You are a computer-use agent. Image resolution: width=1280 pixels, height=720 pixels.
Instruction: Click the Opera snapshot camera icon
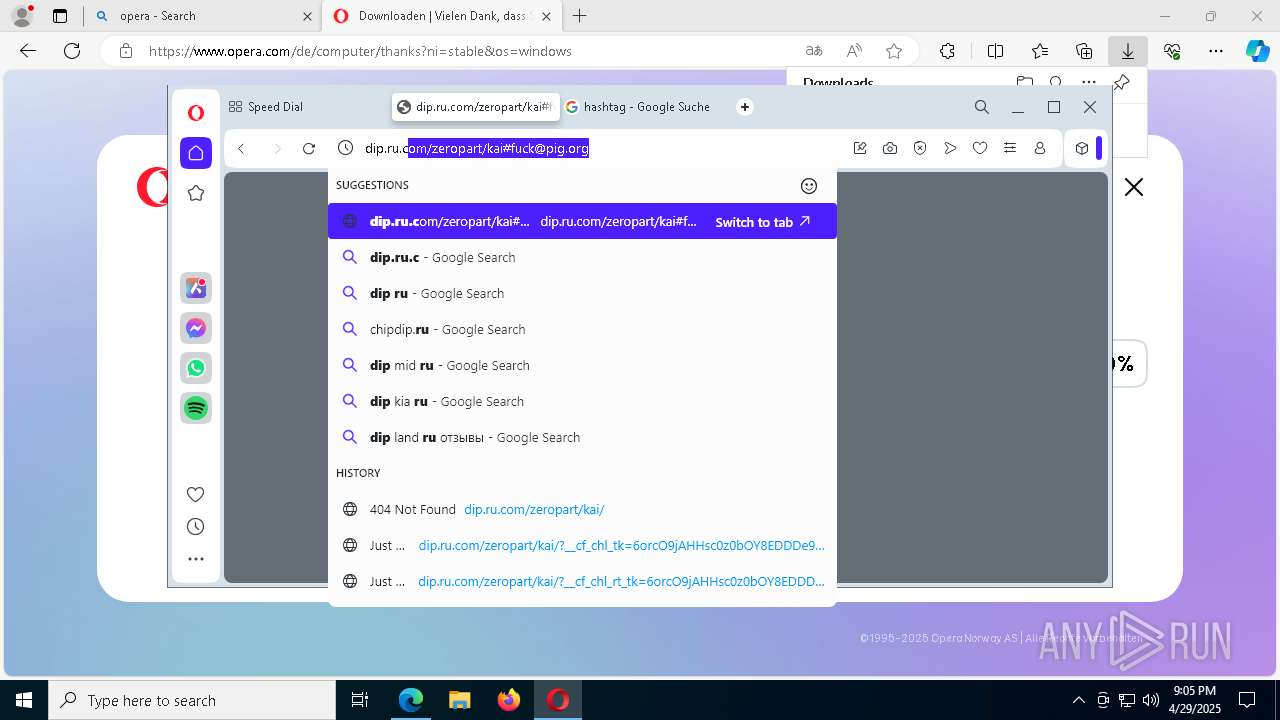[x=890, y=148]
